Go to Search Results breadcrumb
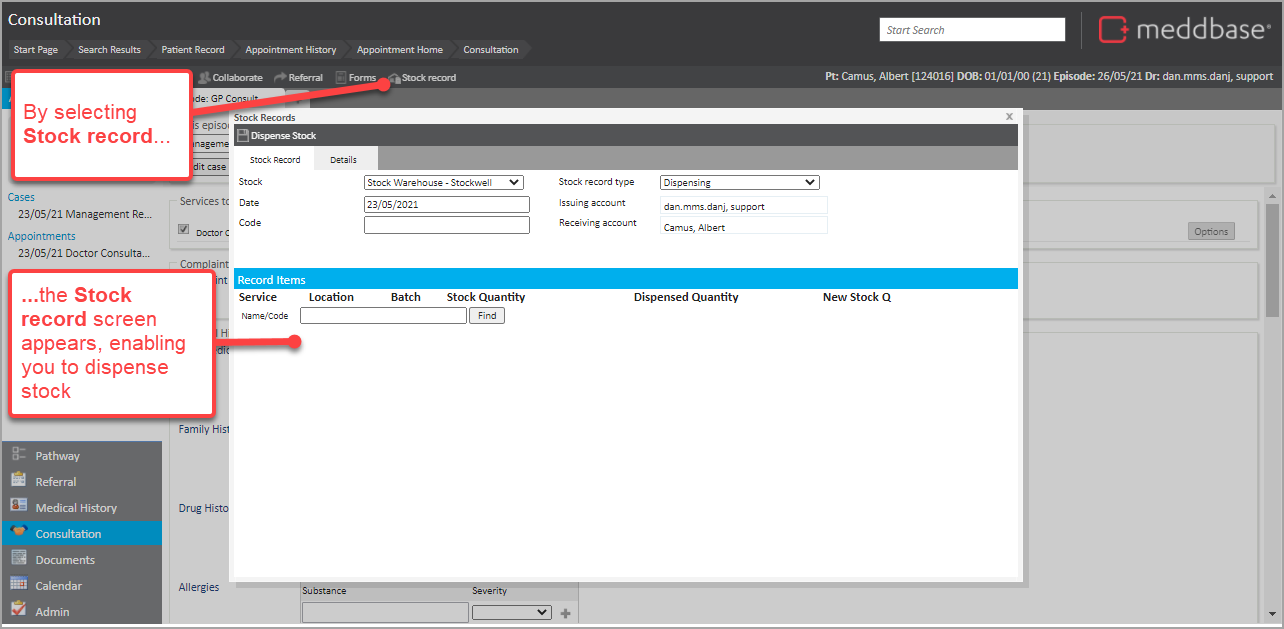The image size is (1284, 629). [109, 49]
